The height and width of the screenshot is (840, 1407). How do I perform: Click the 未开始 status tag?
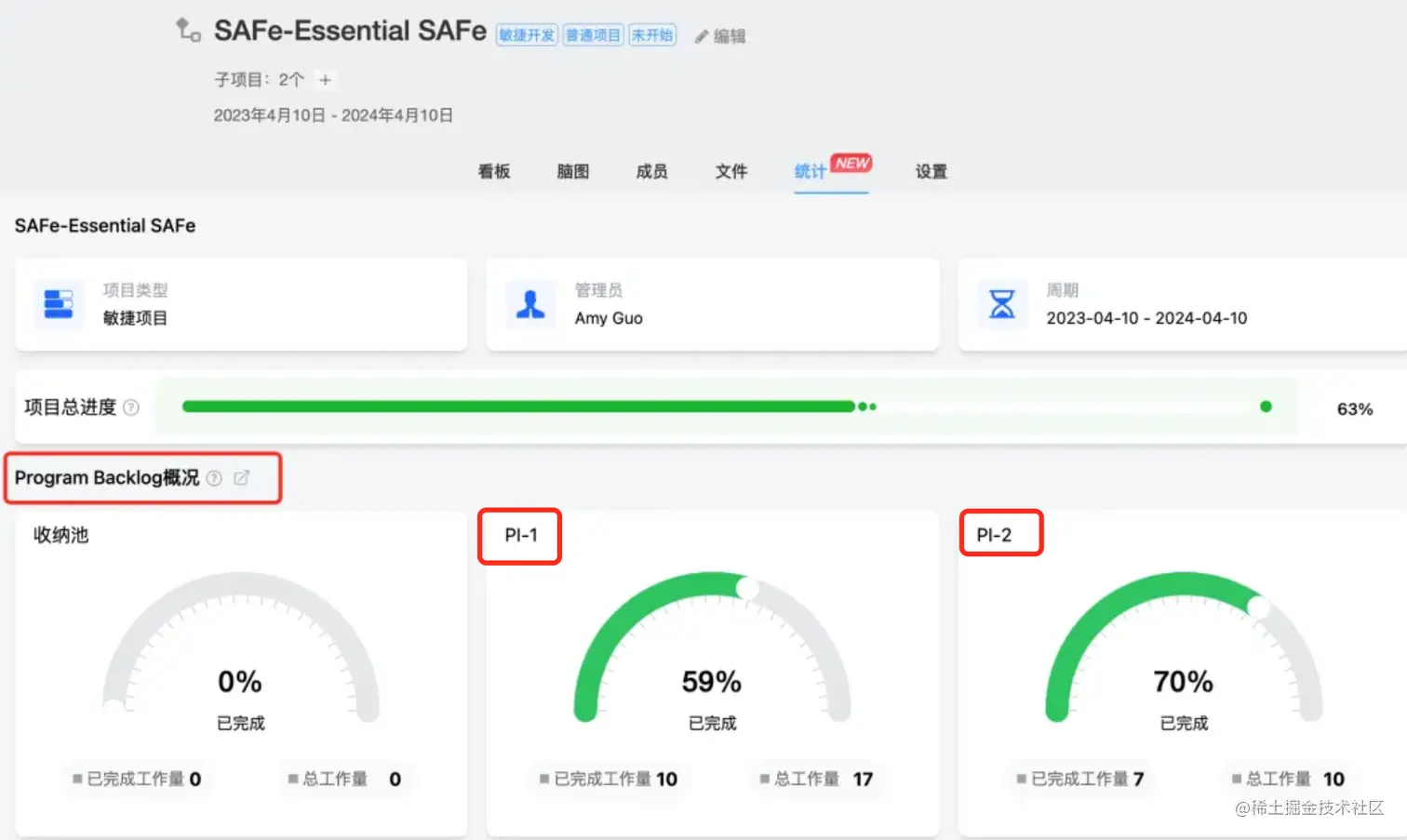click(652, 35)
